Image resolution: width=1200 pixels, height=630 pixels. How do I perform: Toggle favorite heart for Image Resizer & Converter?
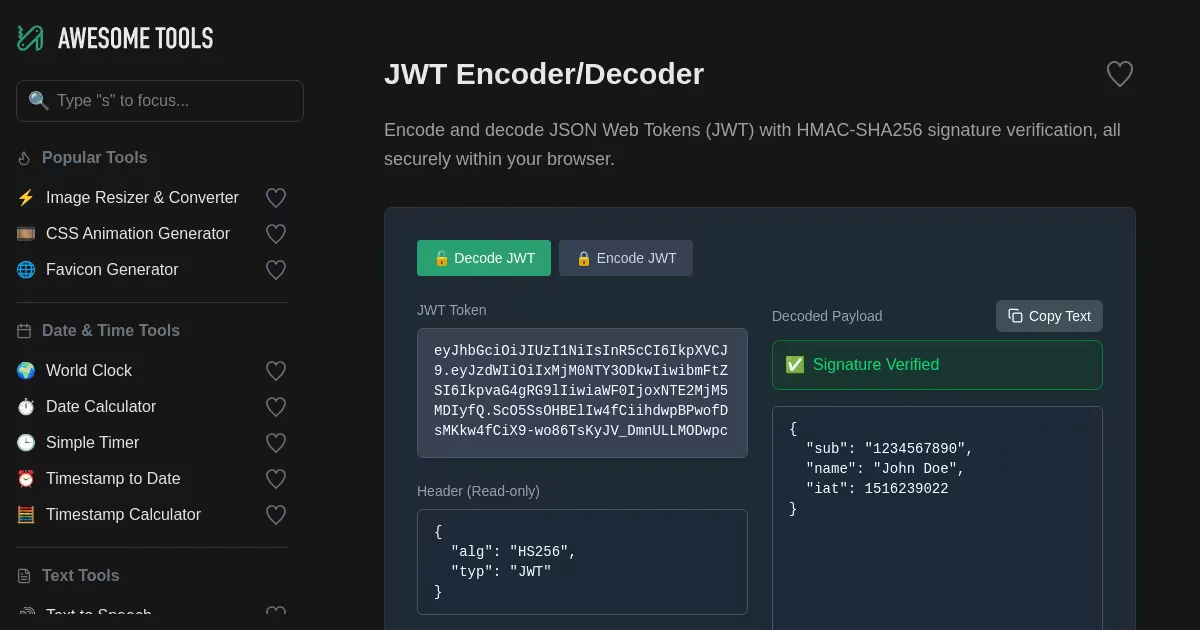(x=276, y=198)
